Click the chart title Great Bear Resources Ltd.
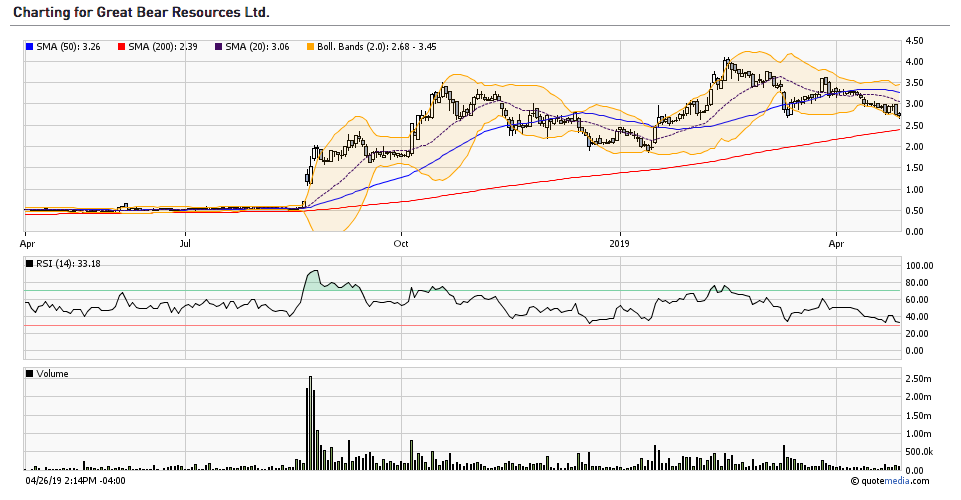The width and height of the screenshot is (961, 500). [141, 13]
